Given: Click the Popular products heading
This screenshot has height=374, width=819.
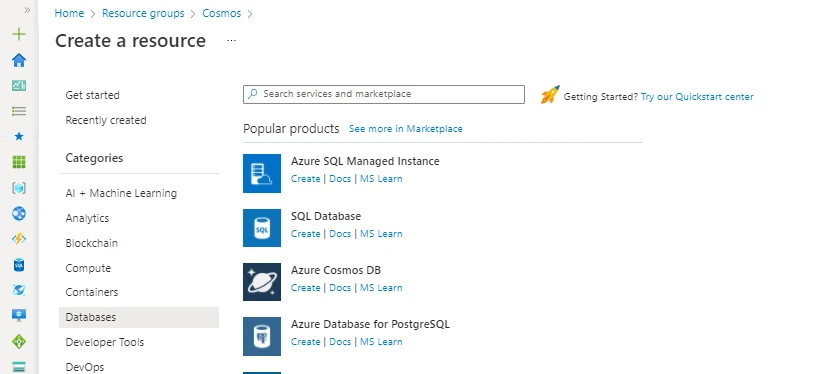Looking at the screenshot, I should [291, 128].
